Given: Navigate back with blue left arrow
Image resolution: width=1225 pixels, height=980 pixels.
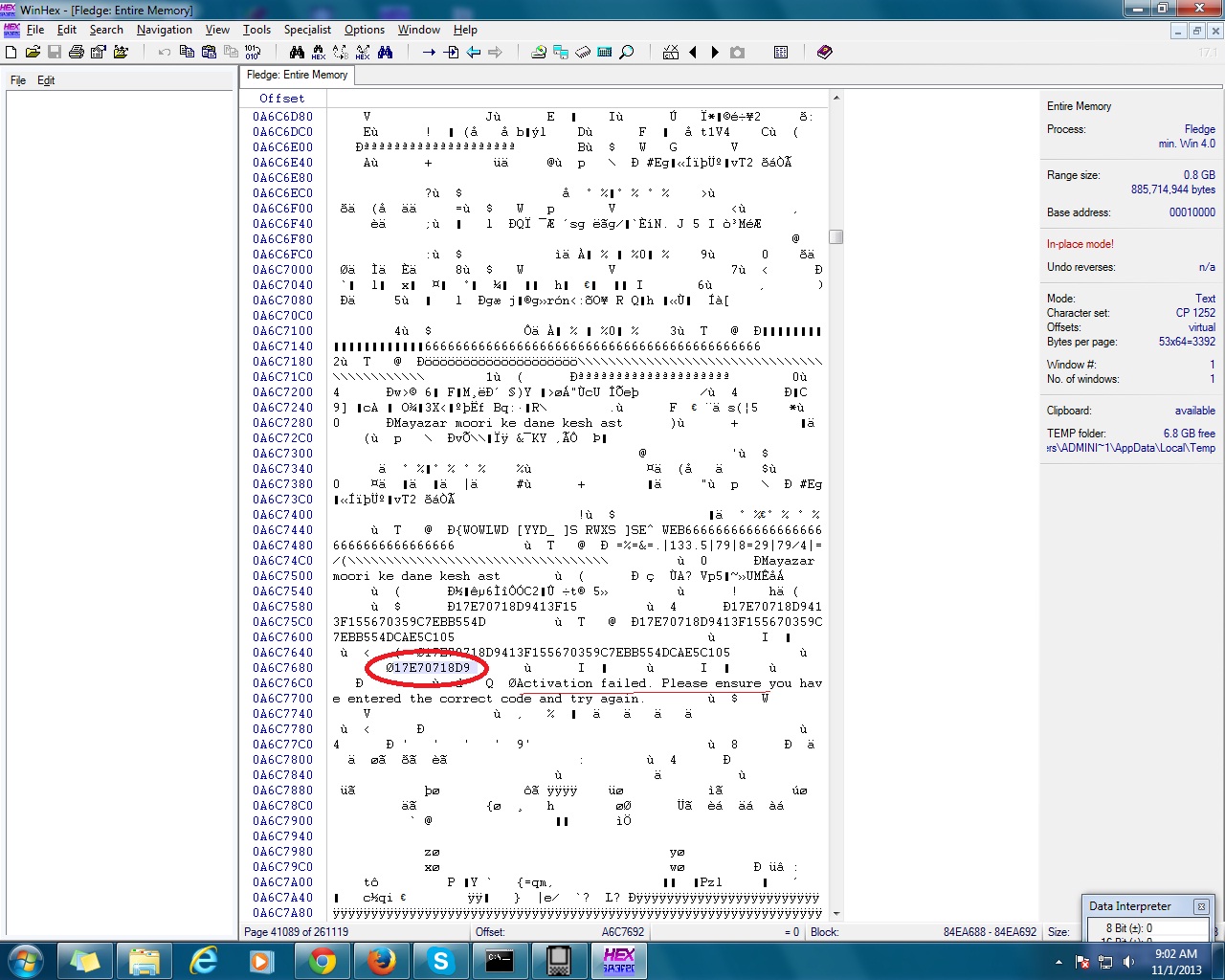Looking at the screenshot, I should point(473,52).
